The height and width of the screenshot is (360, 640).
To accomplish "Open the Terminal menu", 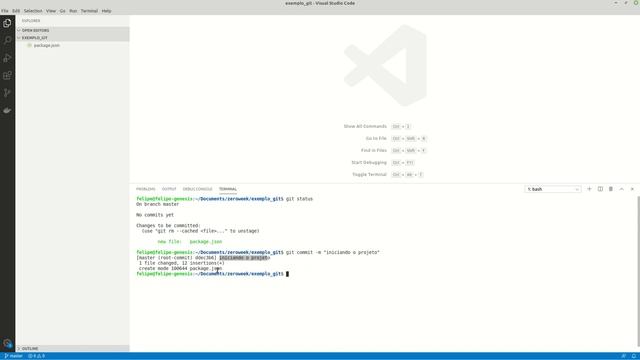I will [89, 11].
